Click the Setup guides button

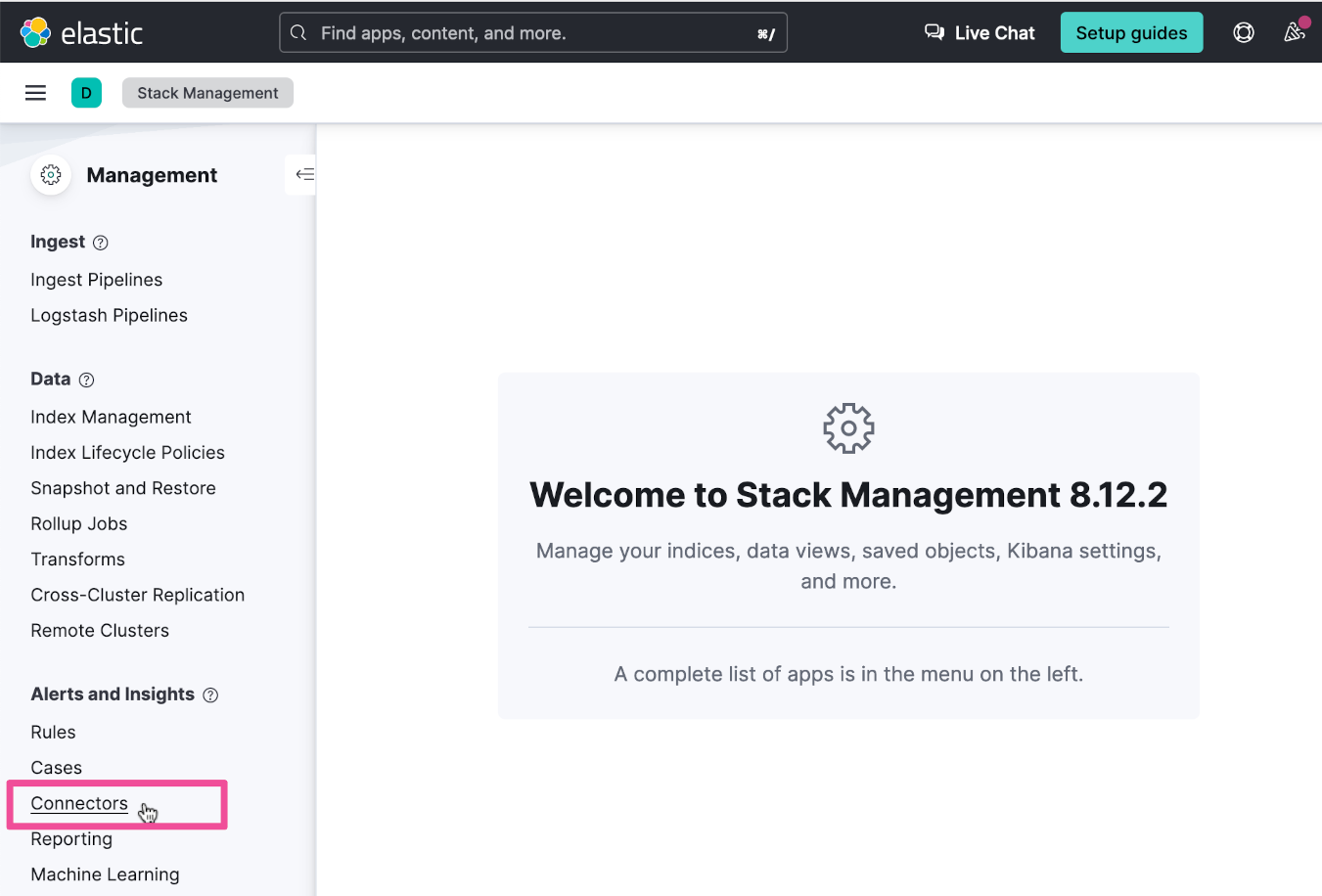[1131, 32]
